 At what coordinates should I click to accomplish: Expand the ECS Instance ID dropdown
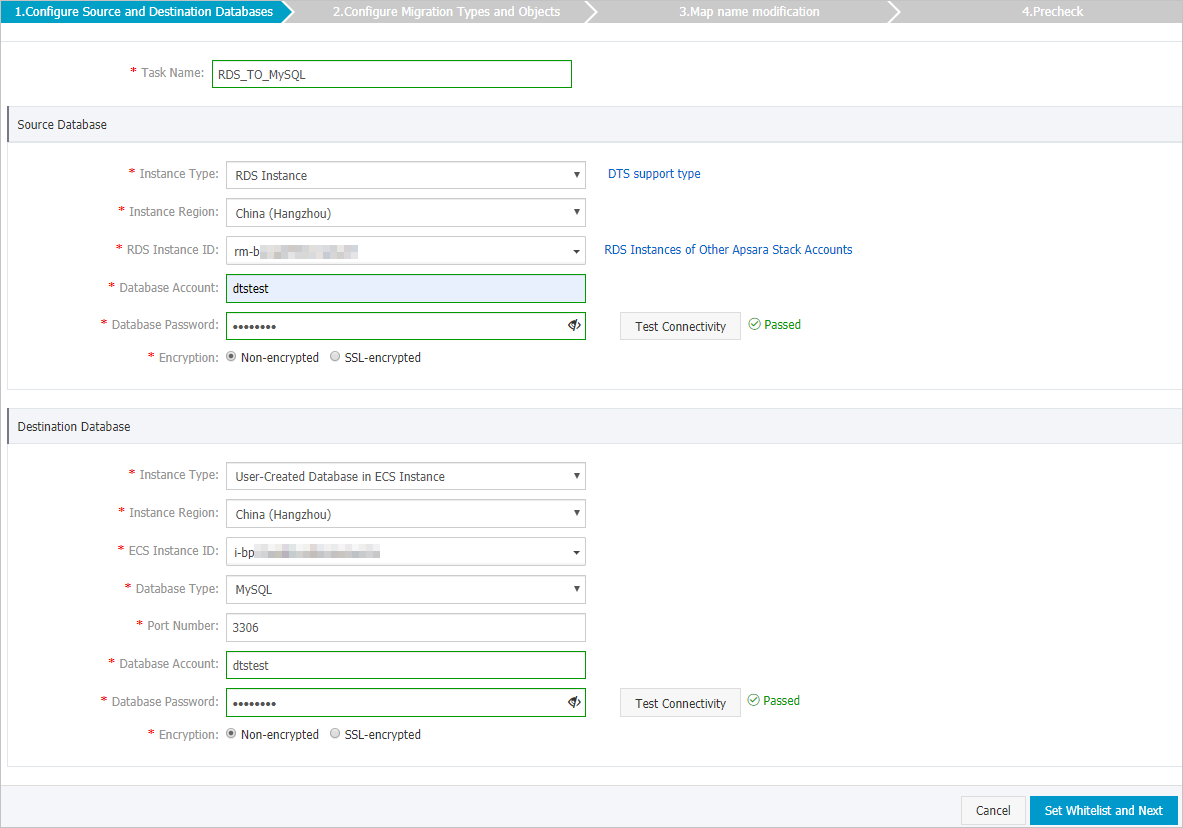click(x=577, y=551)
